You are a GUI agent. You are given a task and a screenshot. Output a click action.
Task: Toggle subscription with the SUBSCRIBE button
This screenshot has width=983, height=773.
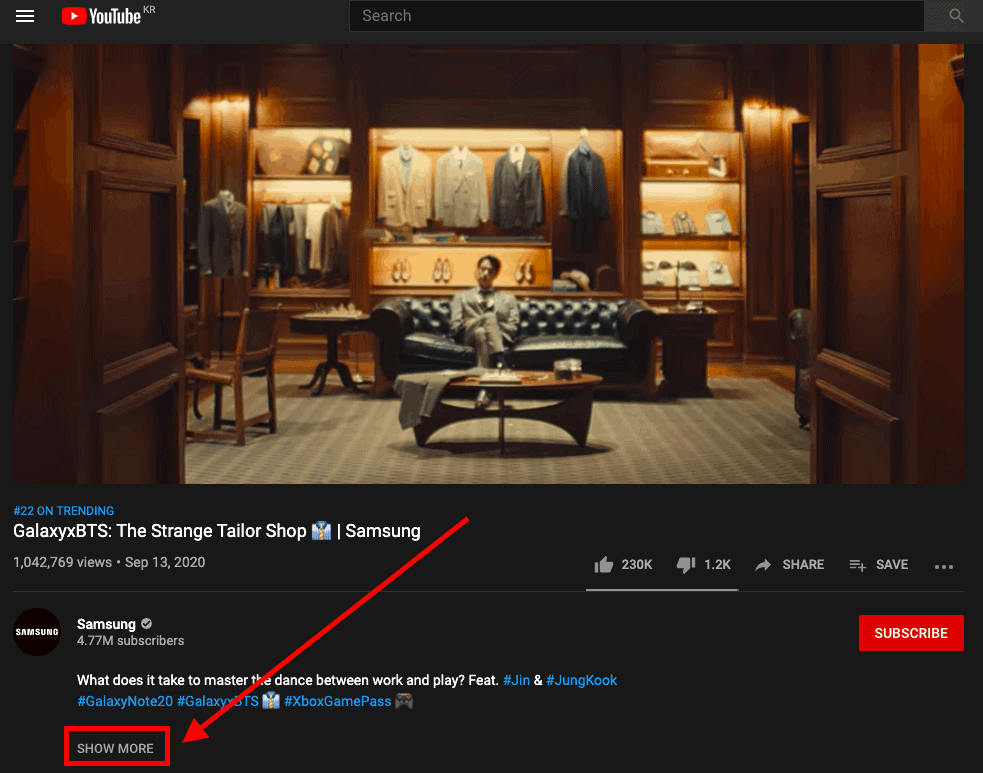pyautogui.click(x=910, y=633)
